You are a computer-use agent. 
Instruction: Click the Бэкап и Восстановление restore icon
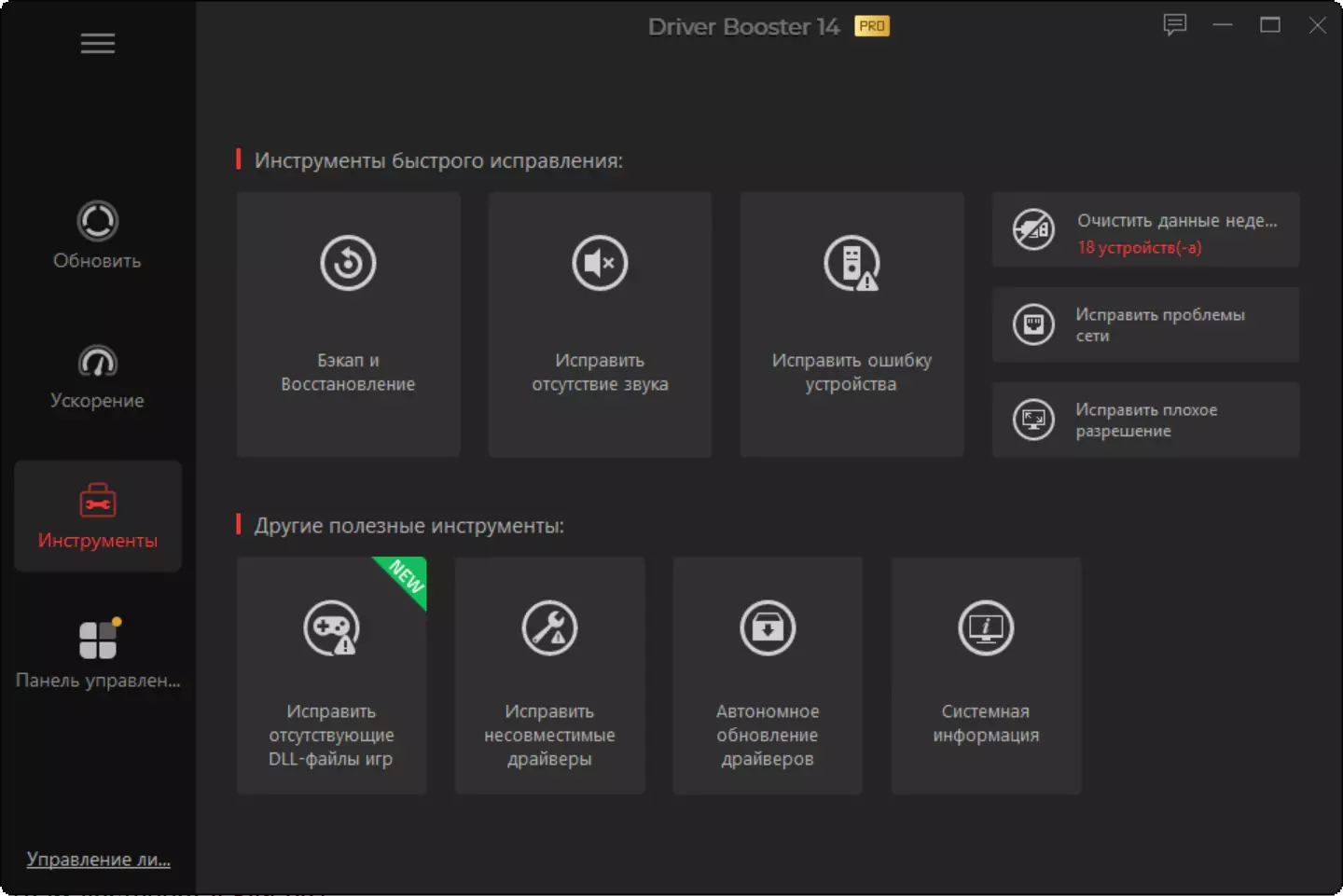click(349, 263)
